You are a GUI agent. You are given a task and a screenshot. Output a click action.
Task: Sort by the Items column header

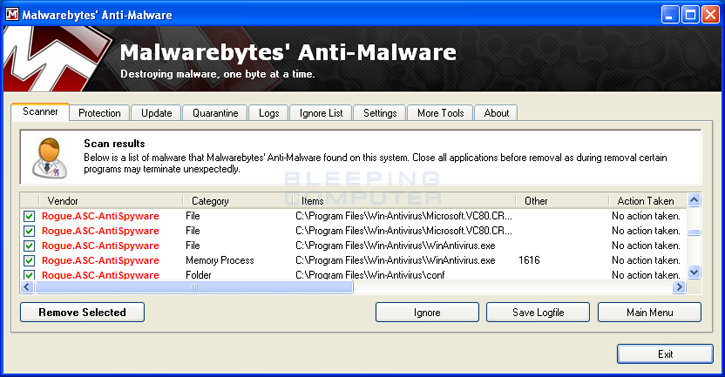point(405,201)
